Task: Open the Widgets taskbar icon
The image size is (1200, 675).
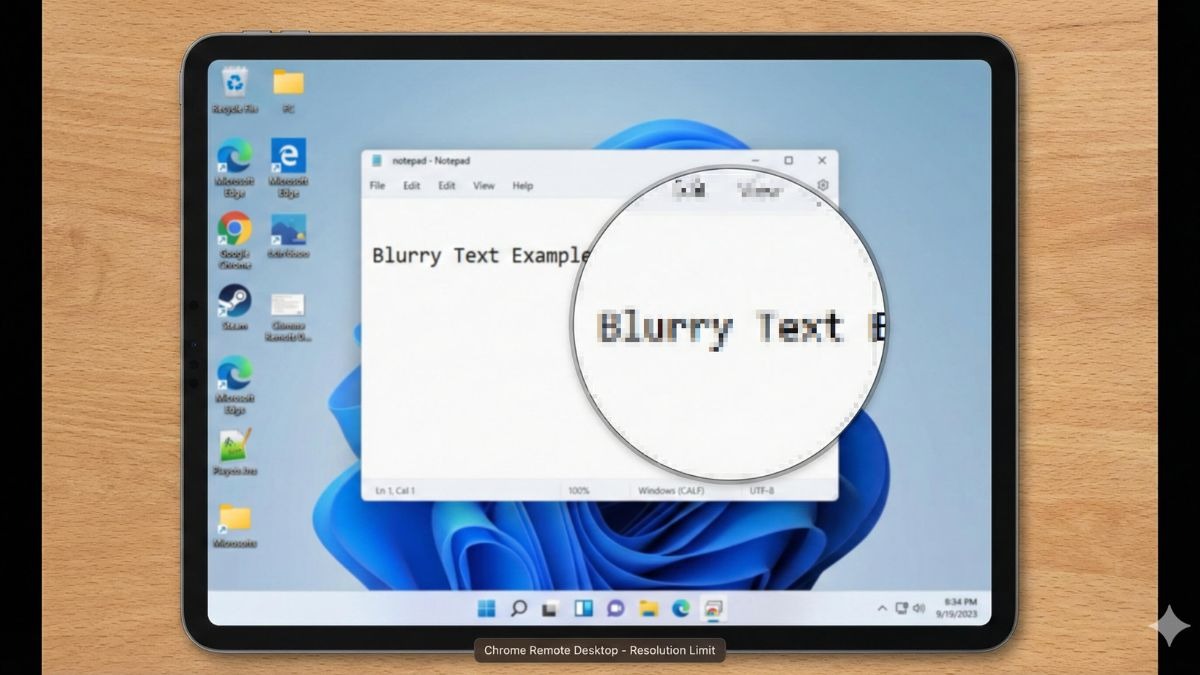Action: click(x=583, y=608)
